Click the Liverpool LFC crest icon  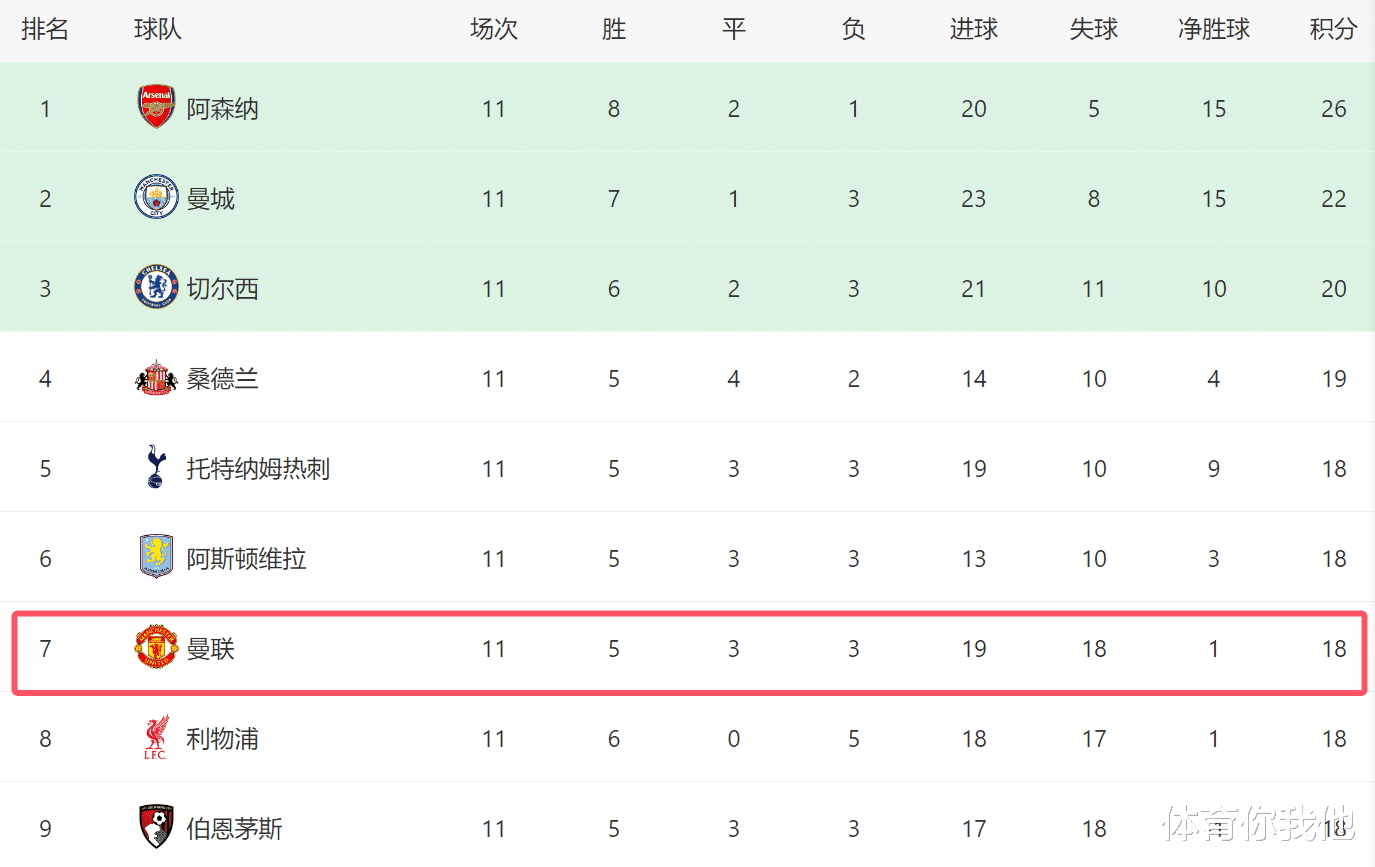coord(156,738)
